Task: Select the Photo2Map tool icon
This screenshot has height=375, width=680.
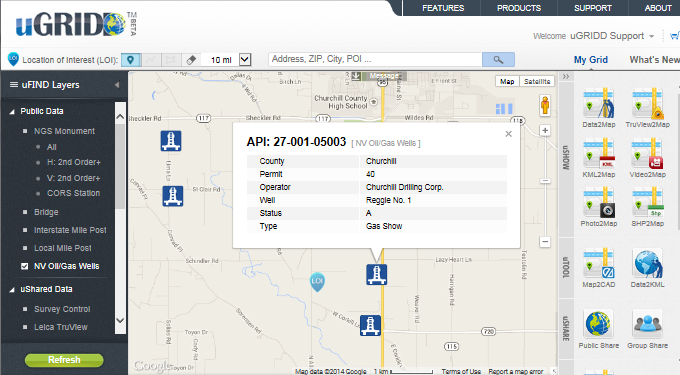Action: click(598, 202)
